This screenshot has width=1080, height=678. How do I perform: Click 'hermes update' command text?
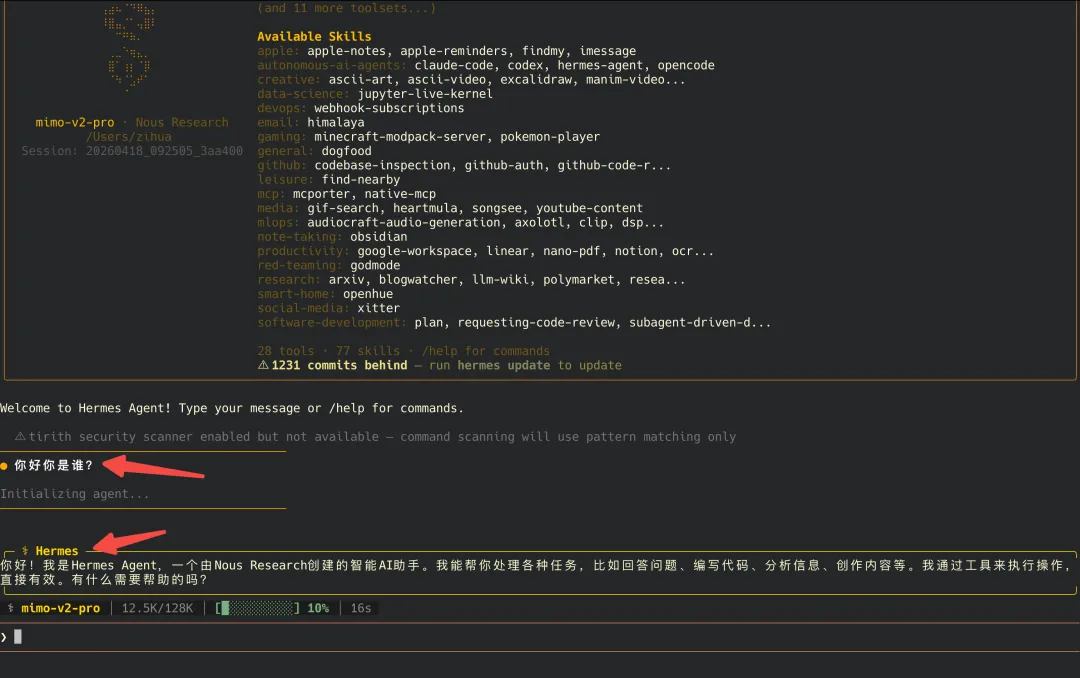(503, 365)
